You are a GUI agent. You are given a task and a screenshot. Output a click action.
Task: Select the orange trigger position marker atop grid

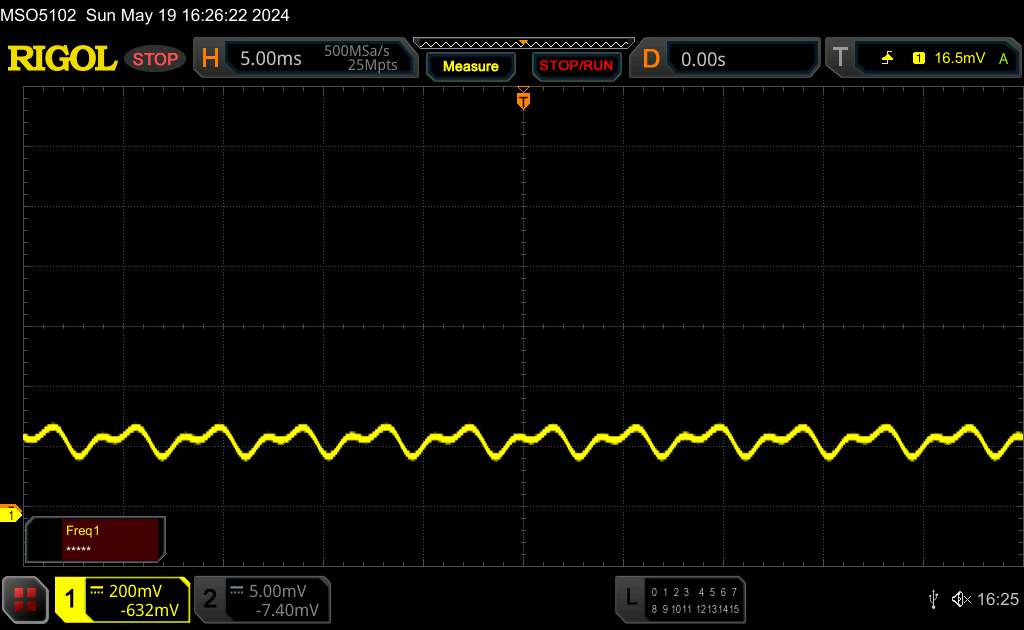point(523,99)
